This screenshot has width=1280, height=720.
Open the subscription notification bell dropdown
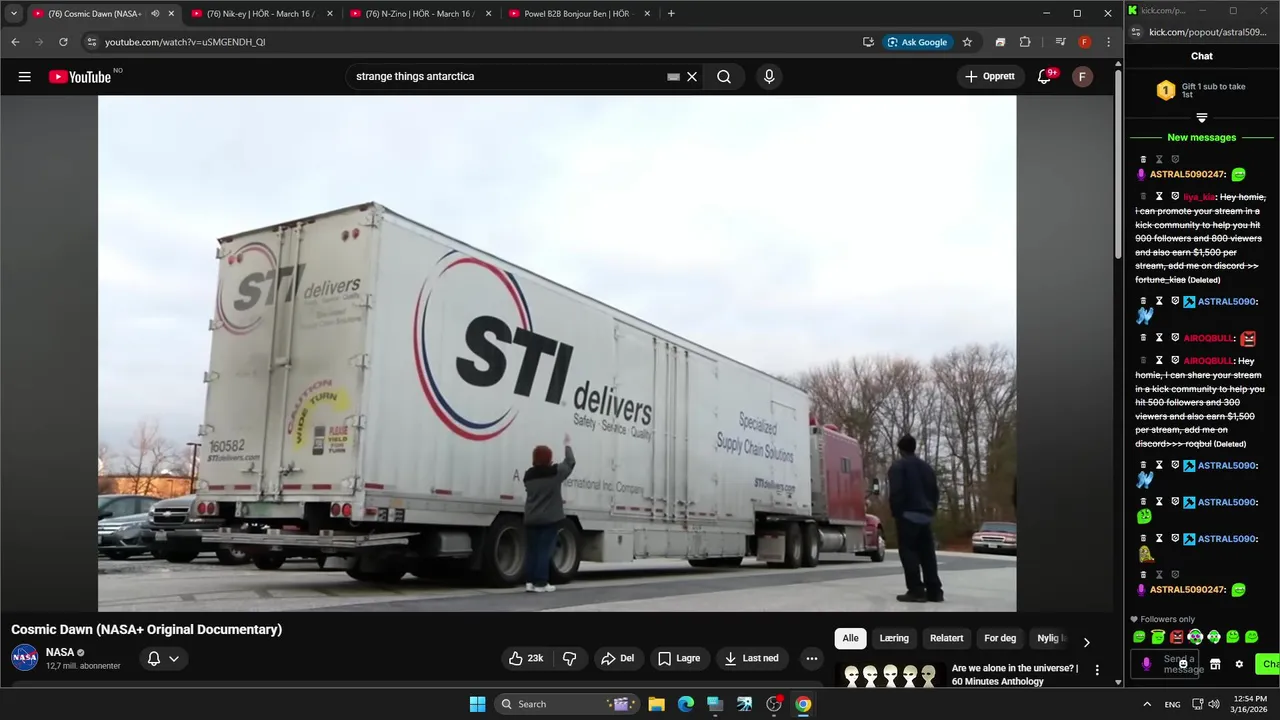pyautogui.click(x=163, y=658)
